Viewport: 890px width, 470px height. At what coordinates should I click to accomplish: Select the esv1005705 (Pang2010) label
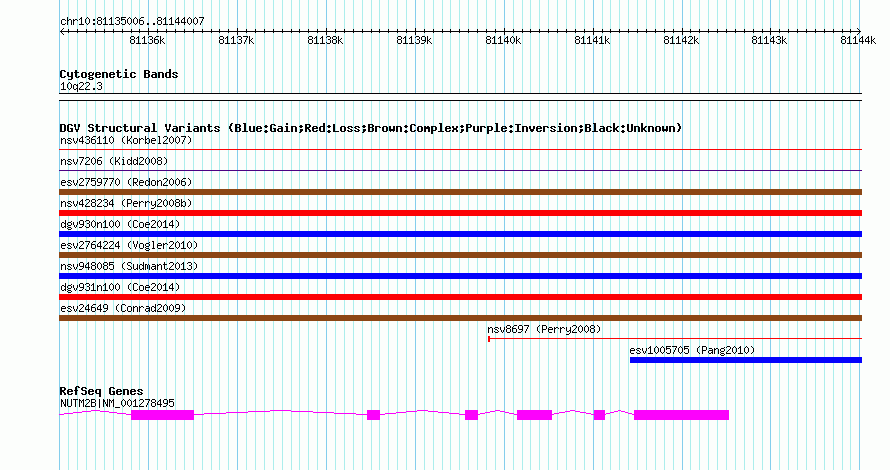pos(692,350)
